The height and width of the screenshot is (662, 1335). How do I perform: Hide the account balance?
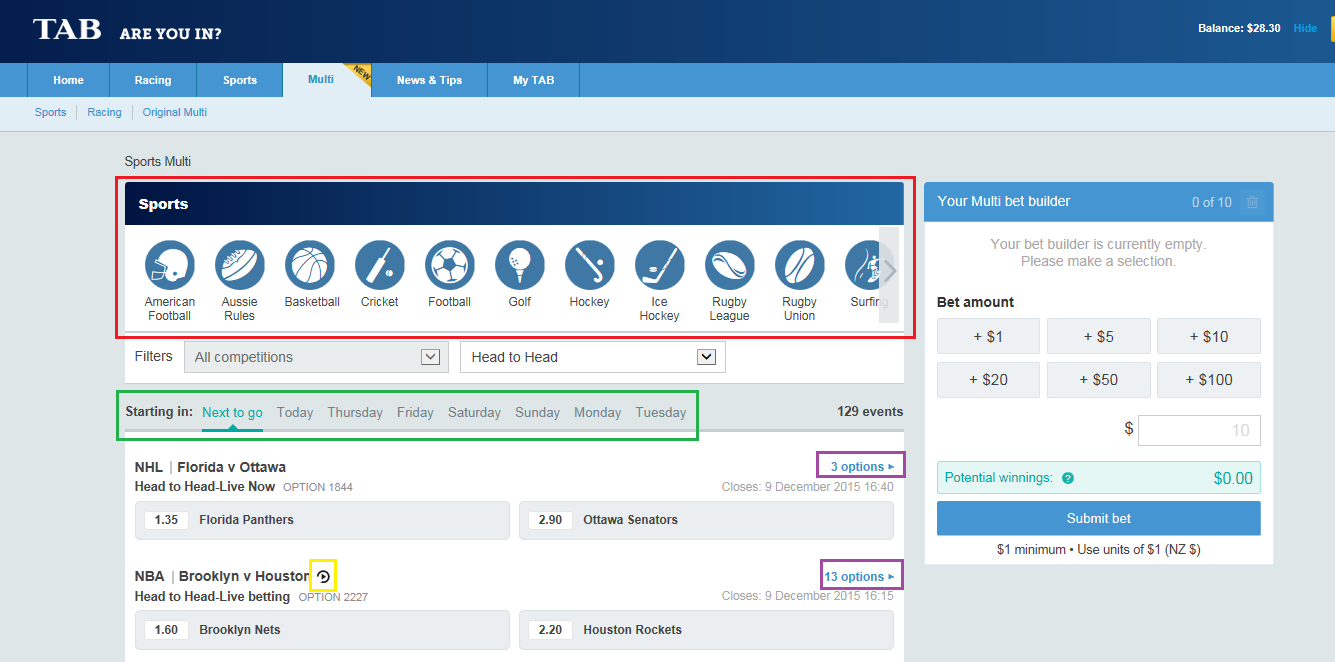[x=1305, y=28]
